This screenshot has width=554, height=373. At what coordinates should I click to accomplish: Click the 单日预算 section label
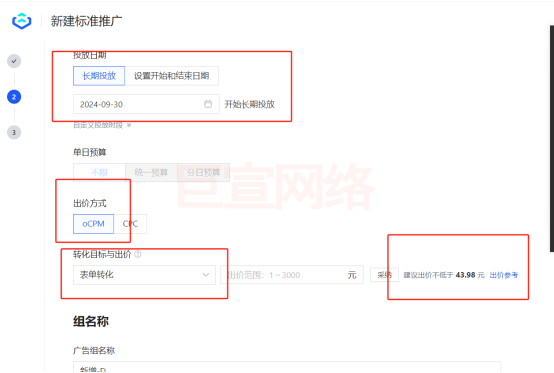click(x=90, y=152)
